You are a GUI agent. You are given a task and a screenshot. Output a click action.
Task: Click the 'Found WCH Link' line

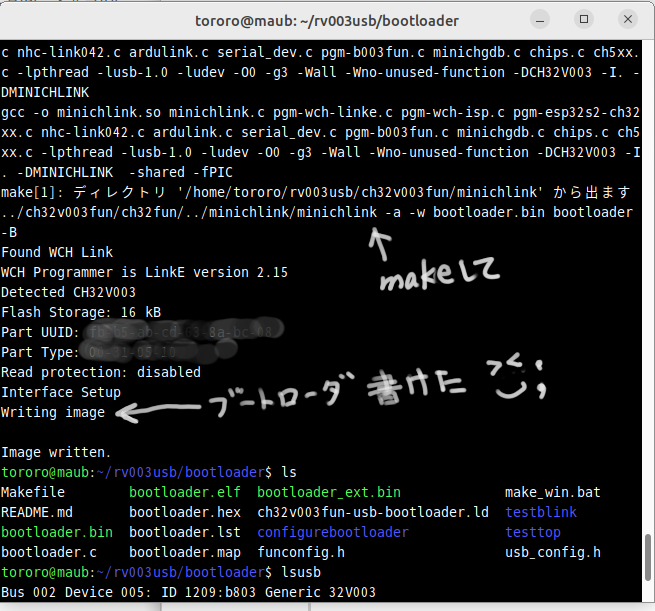pos(57,252)
